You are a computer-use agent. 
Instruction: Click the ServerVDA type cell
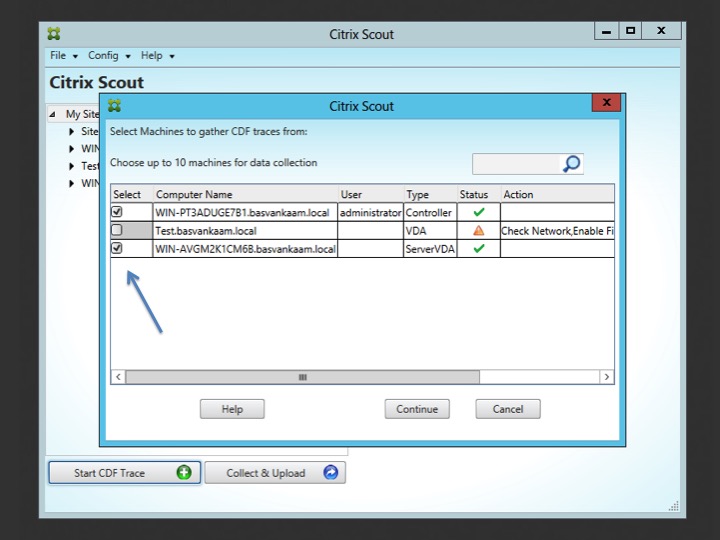click(x=430, y=249)
